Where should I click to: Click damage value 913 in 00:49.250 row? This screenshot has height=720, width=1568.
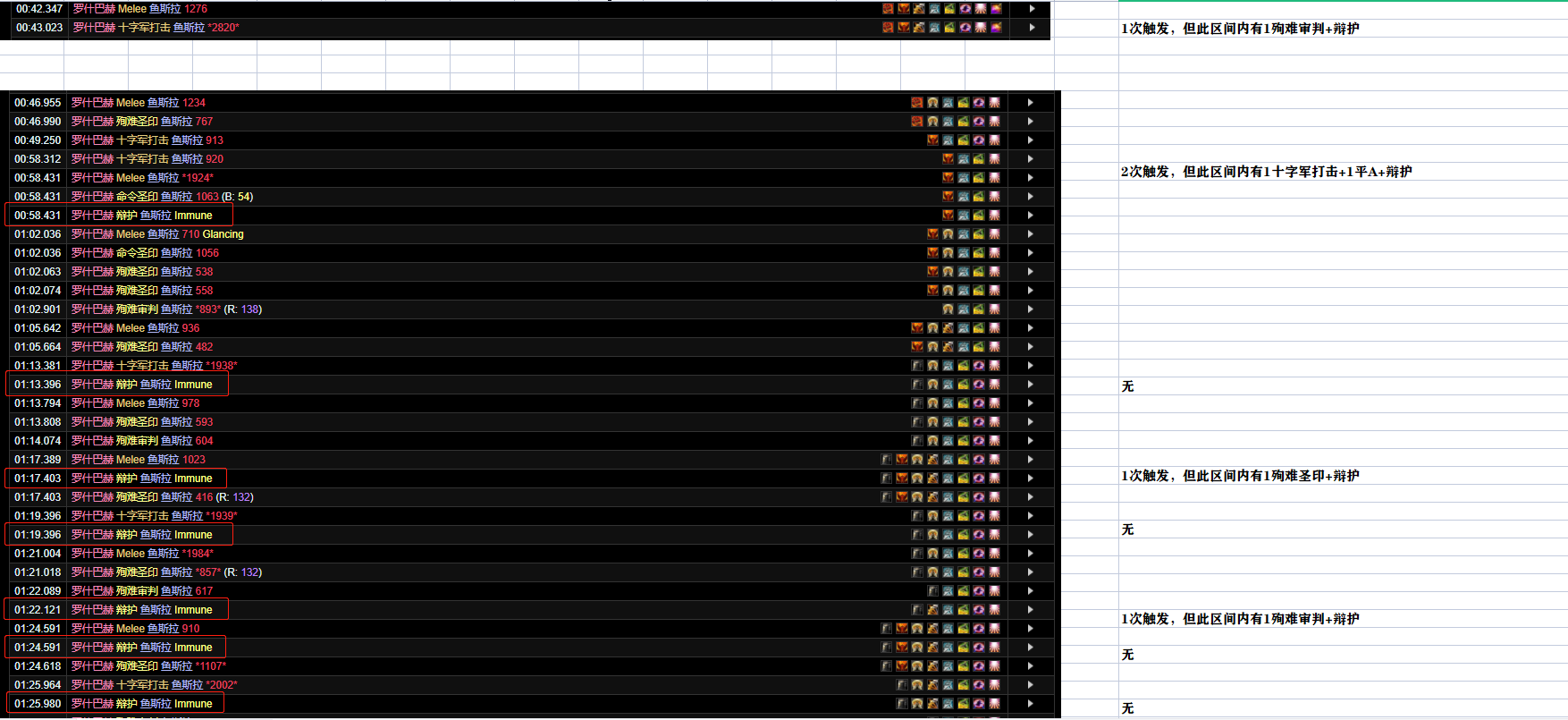pyautogui.click(x=215, y=140)
